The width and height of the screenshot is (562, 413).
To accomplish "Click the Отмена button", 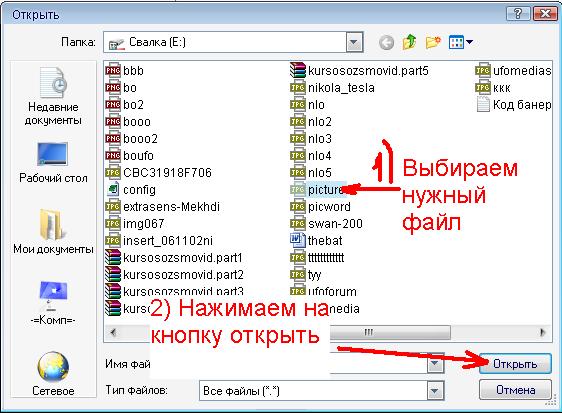I will tap(515, 390).
